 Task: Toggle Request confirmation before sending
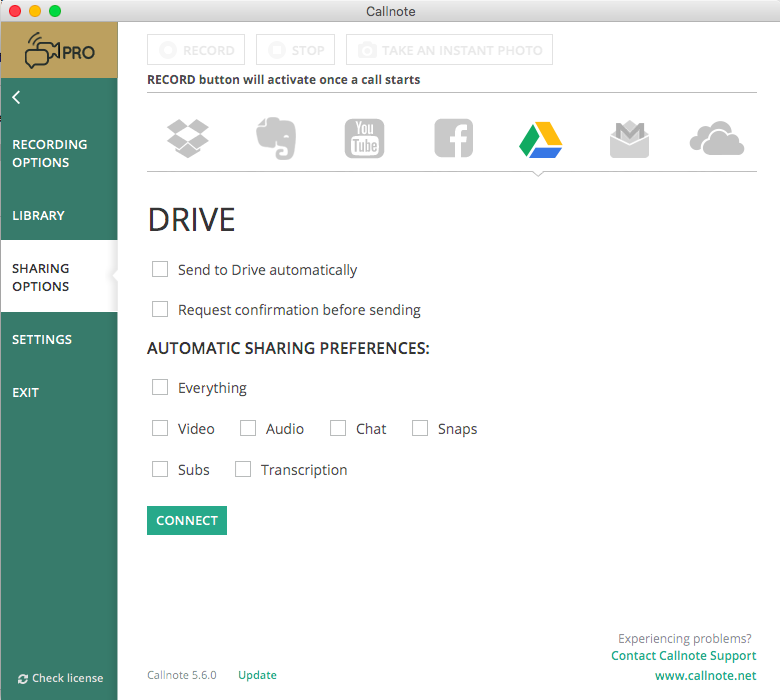(160, 309)
